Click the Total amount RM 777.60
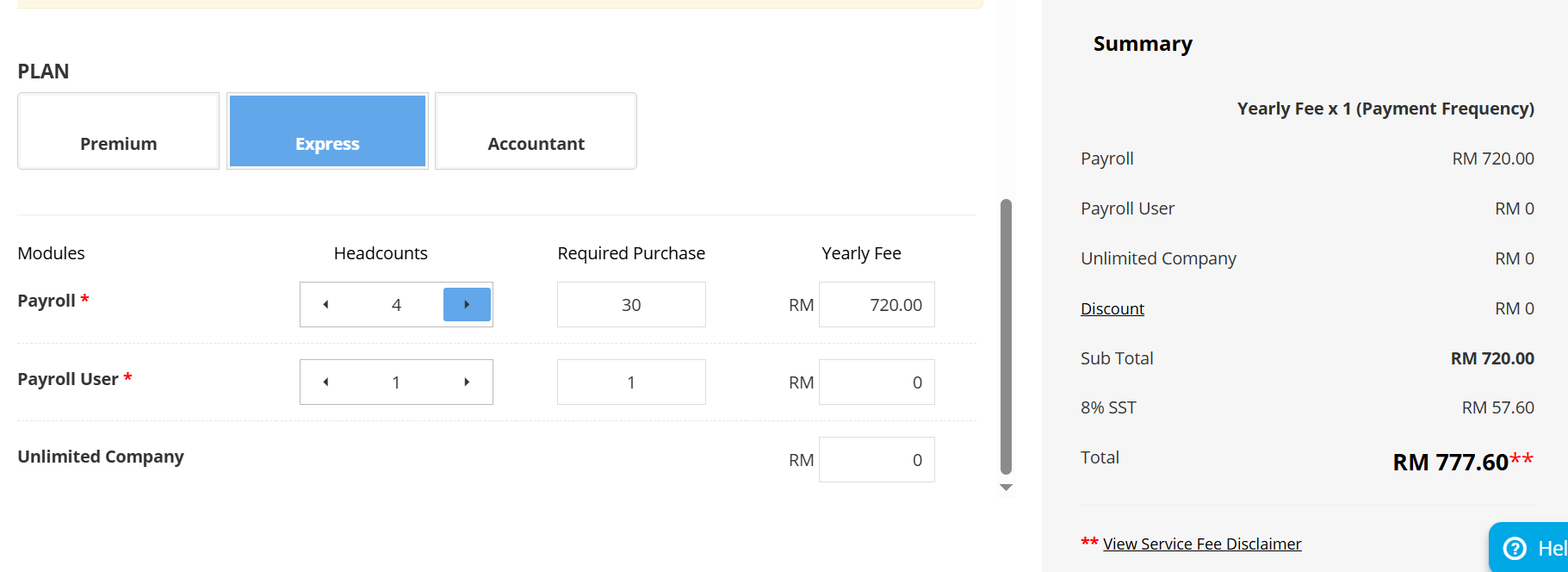This screenshot has height=572, width=1568. [x=1451, y=463]
